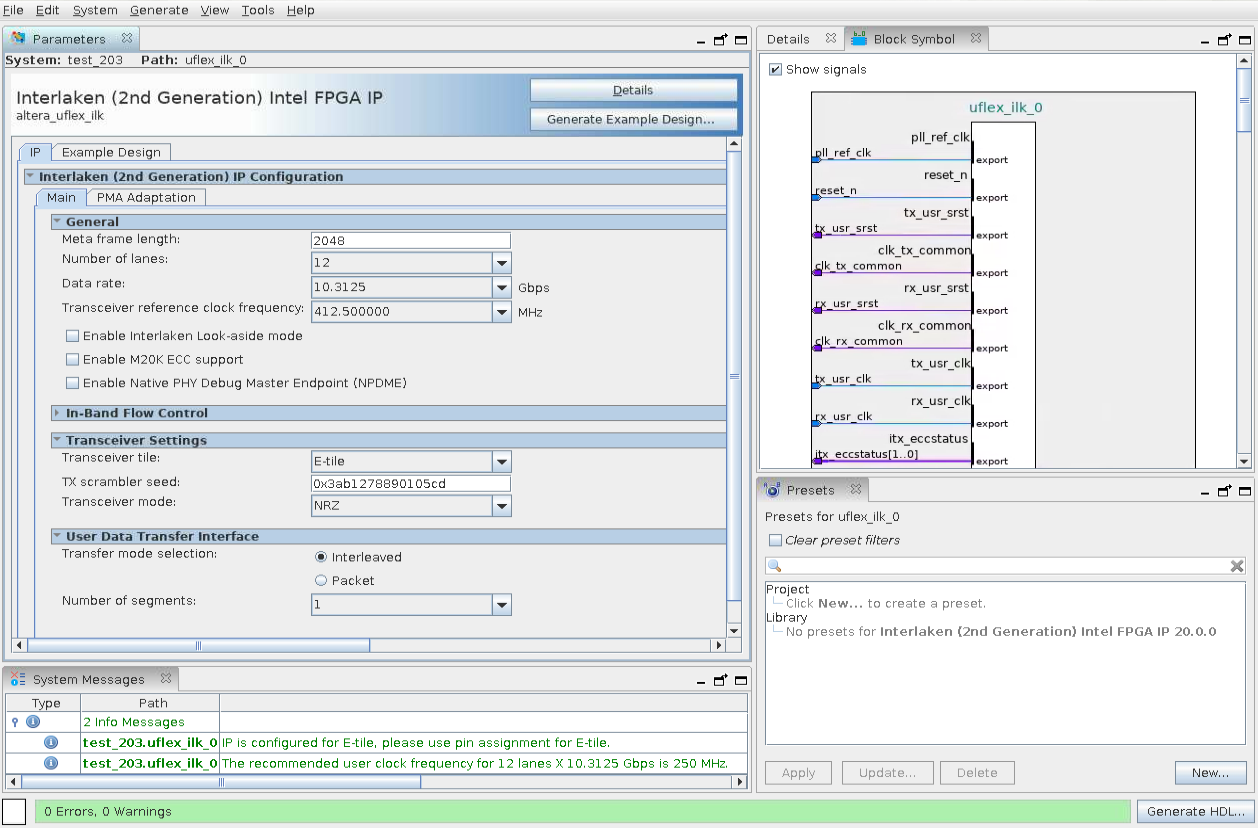Enable Interlaken Look-aside mode checkbox

(72, 336)
